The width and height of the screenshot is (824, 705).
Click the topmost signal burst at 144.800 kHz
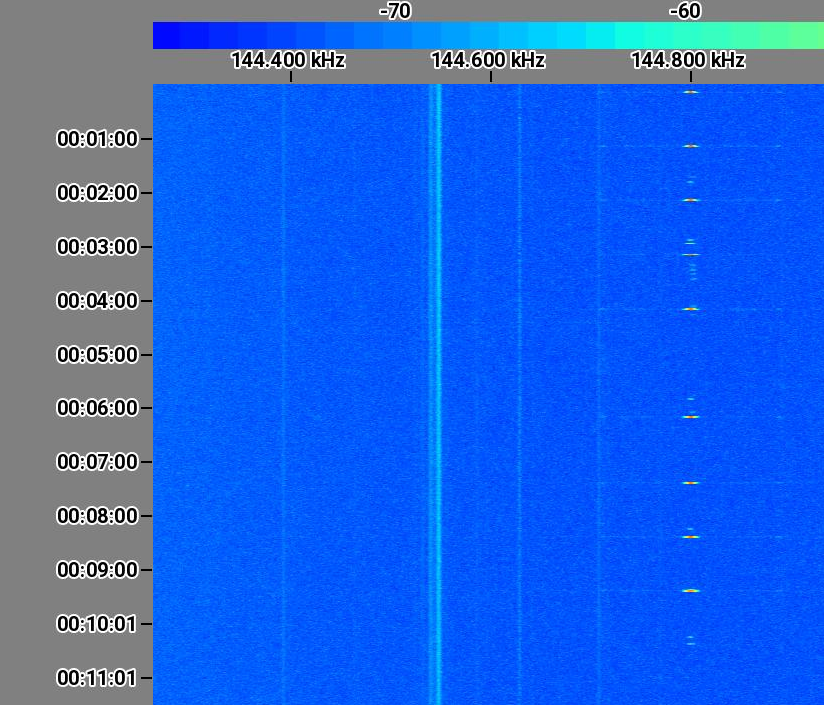[x=690, y=92]
